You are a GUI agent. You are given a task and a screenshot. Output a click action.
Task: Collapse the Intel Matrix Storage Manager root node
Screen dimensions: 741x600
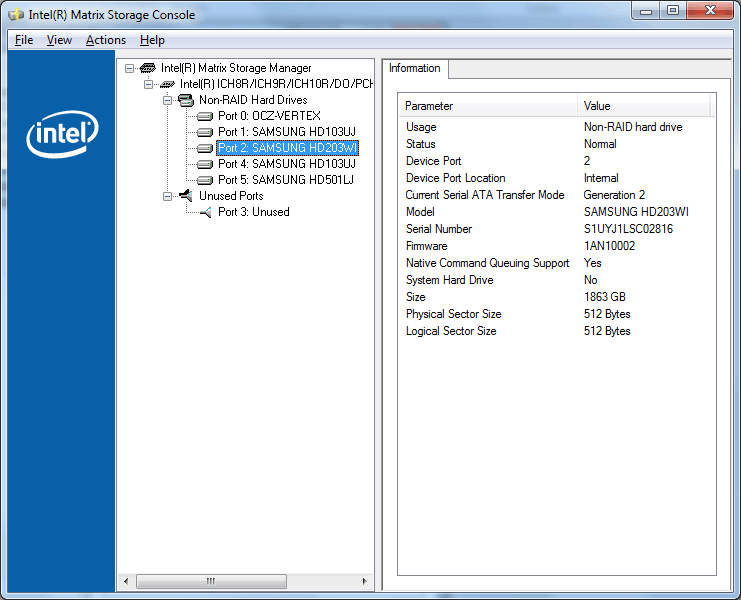click(130, 68)
